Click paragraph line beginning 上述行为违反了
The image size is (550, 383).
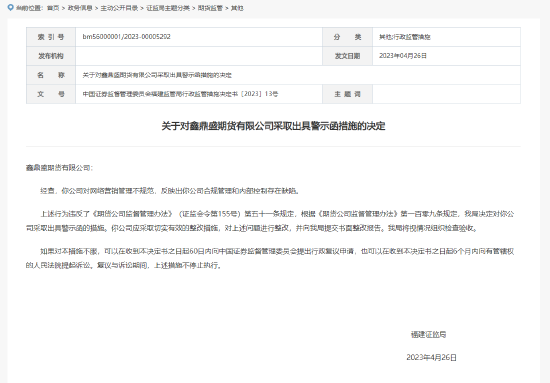pyautogui.click(x=277, y=214)
